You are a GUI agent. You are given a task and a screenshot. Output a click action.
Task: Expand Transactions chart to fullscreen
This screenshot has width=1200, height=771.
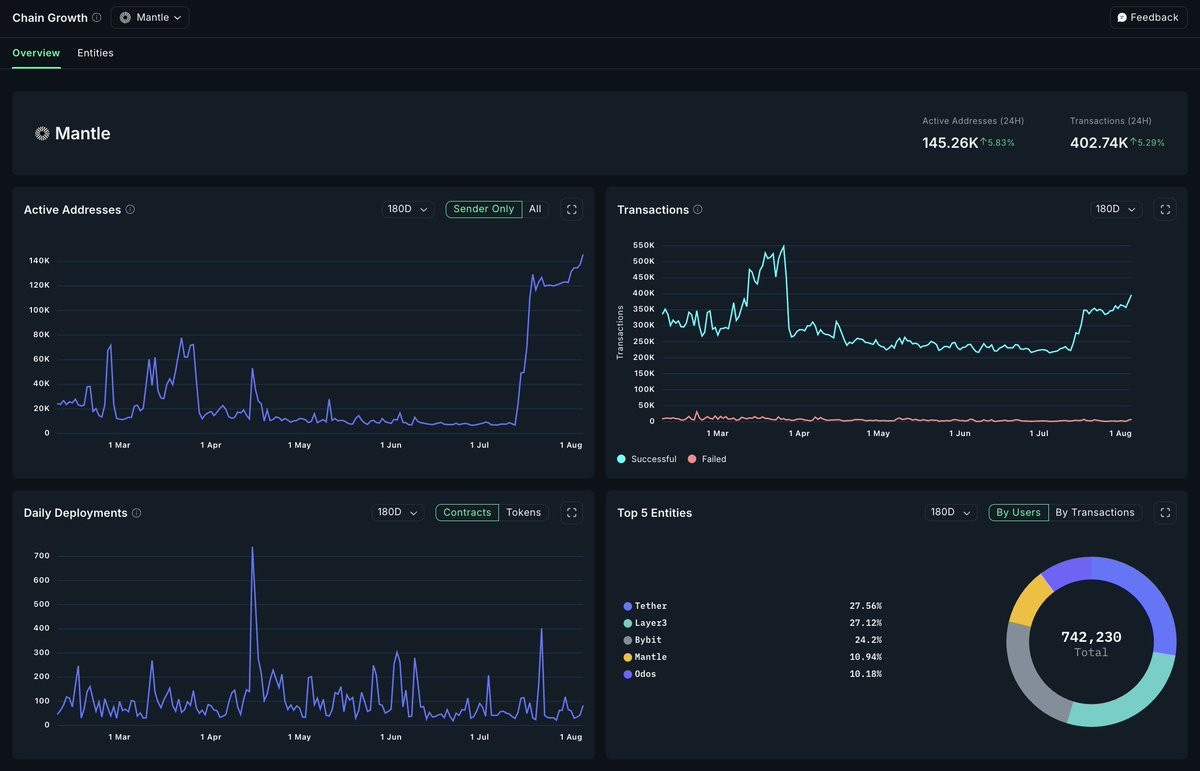coord(1165,209)
